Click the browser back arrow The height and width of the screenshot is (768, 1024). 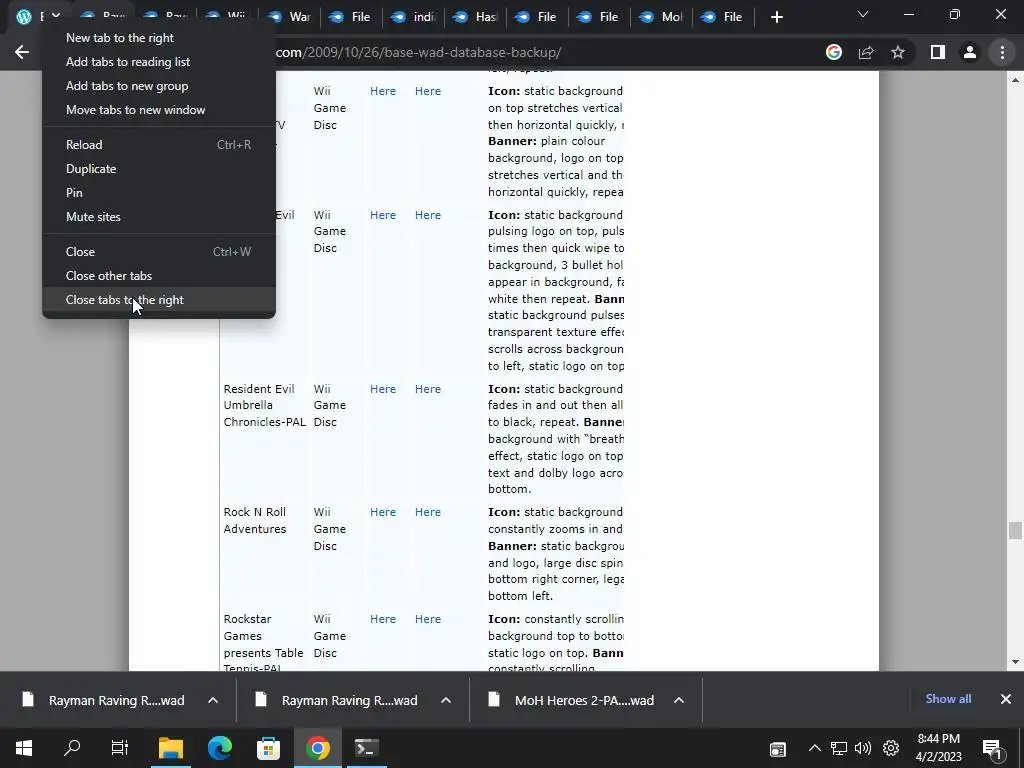point(22,52)
